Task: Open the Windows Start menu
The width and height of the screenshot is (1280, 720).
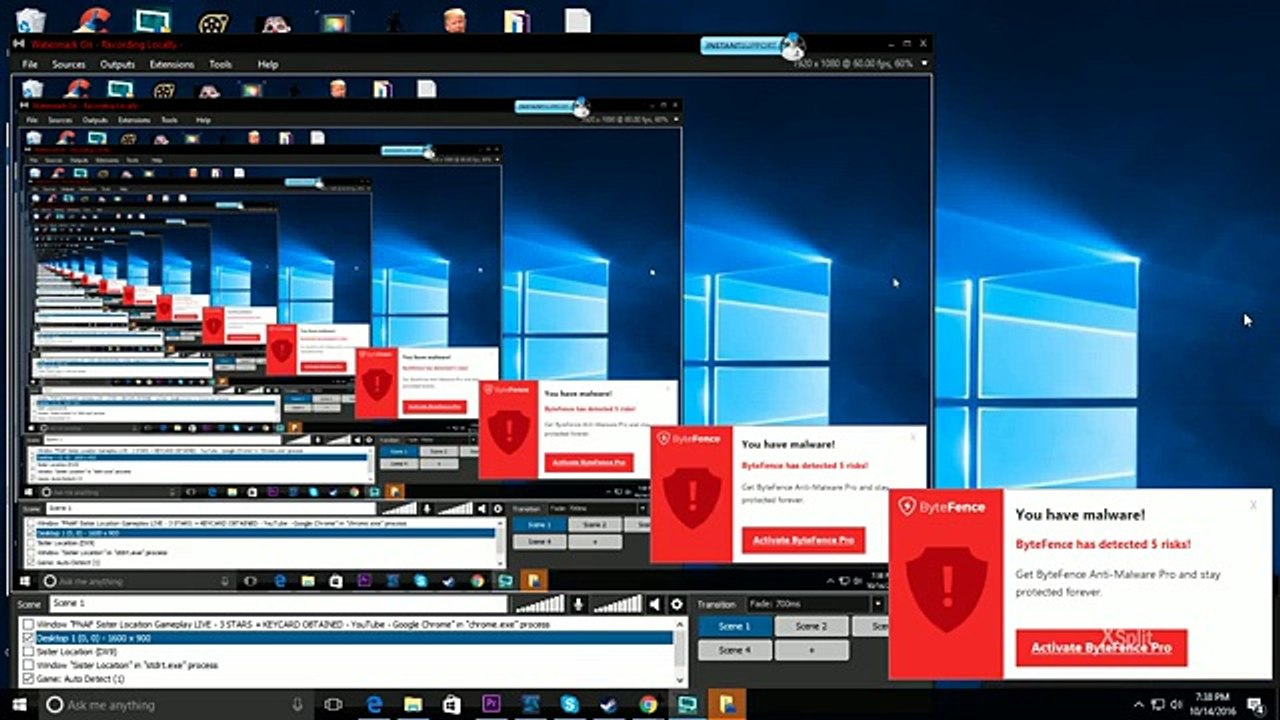Action: point(19,705)
